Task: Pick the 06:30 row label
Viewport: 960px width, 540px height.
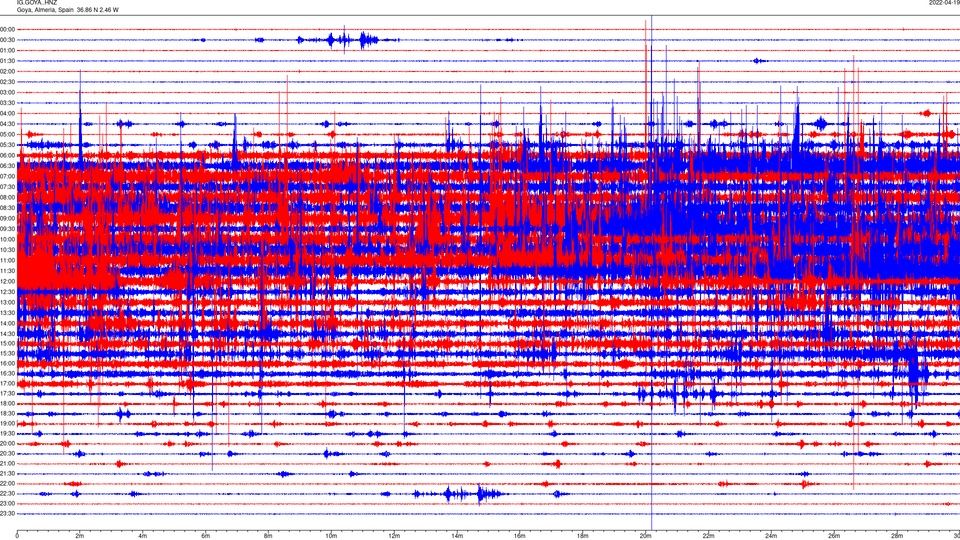Action: click(x=7, y=166)
